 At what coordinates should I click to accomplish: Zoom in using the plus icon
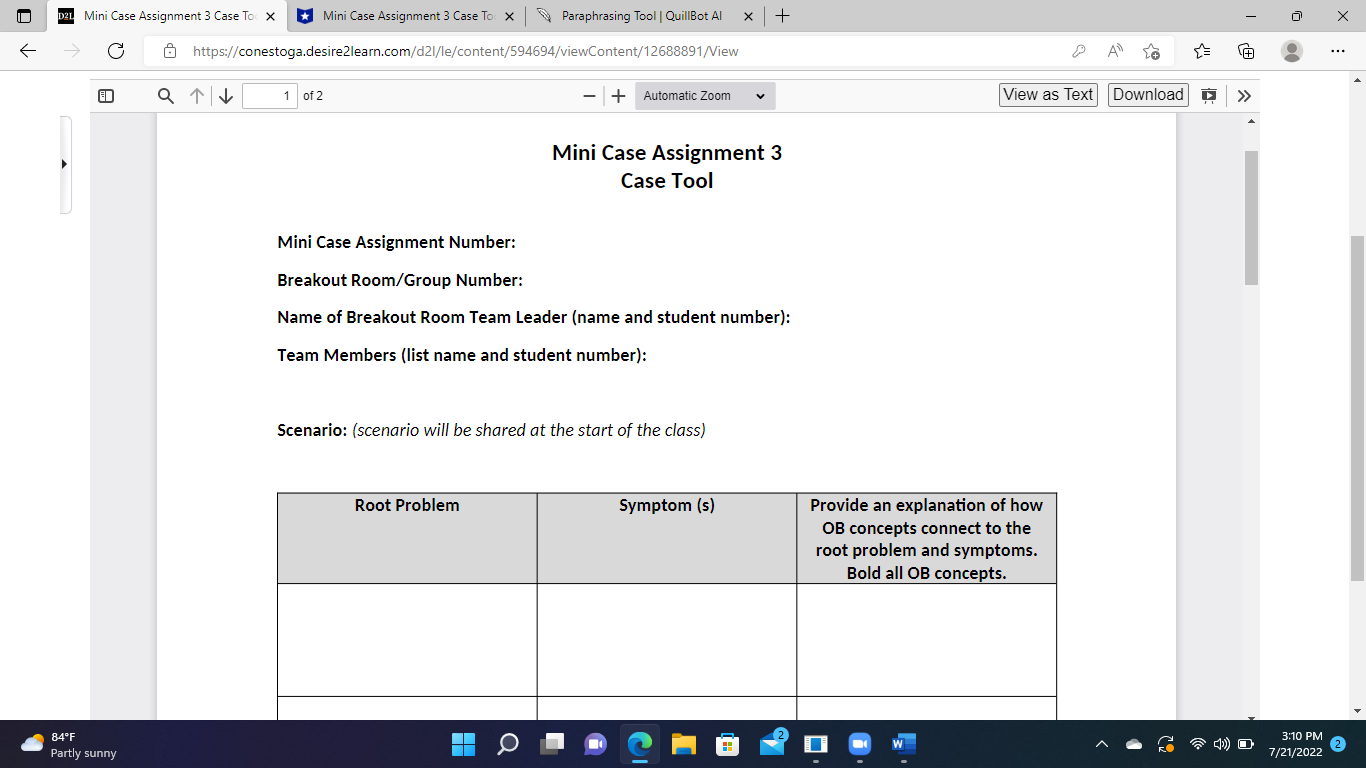coord(618,96)
